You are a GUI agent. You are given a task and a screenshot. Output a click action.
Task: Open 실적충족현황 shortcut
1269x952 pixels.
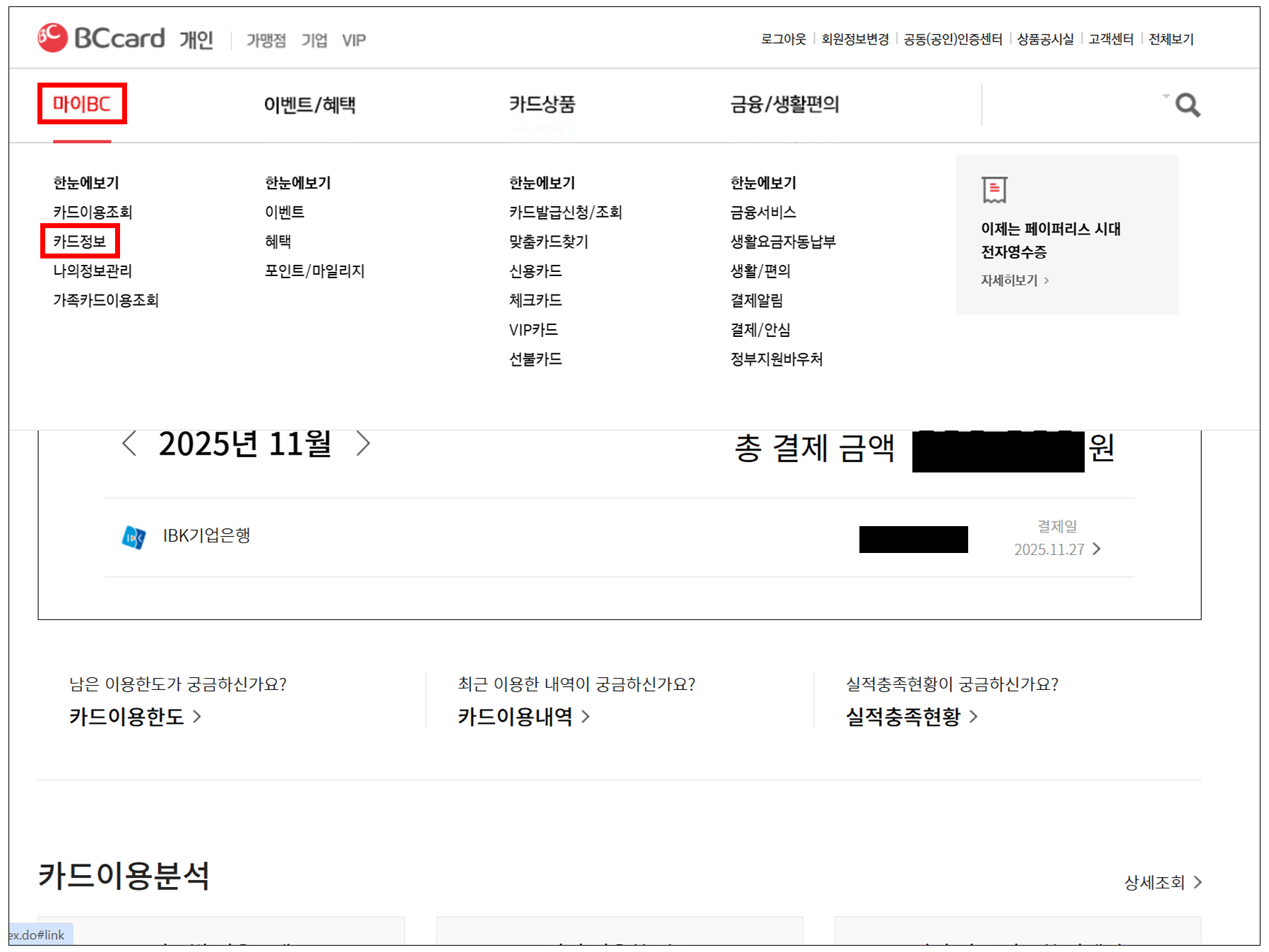[x=911, y=717]
